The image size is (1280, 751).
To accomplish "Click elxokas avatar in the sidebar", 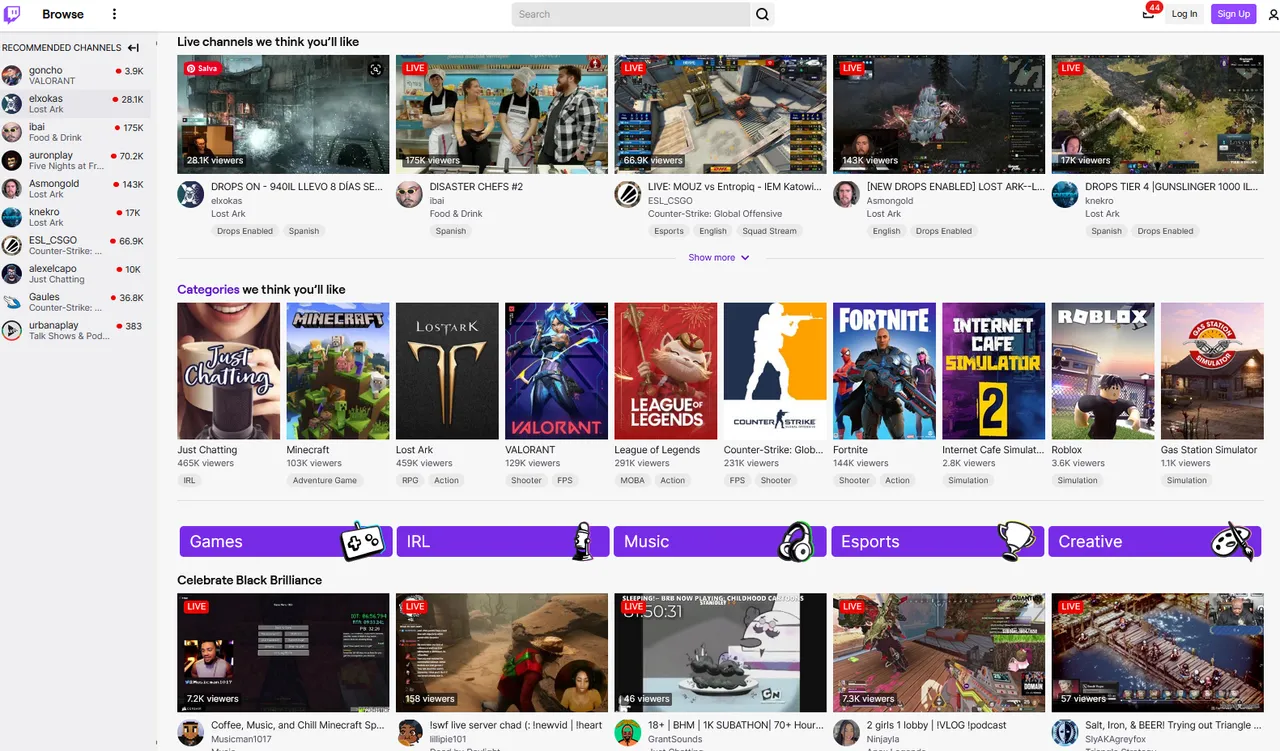I will coord(12,104).
